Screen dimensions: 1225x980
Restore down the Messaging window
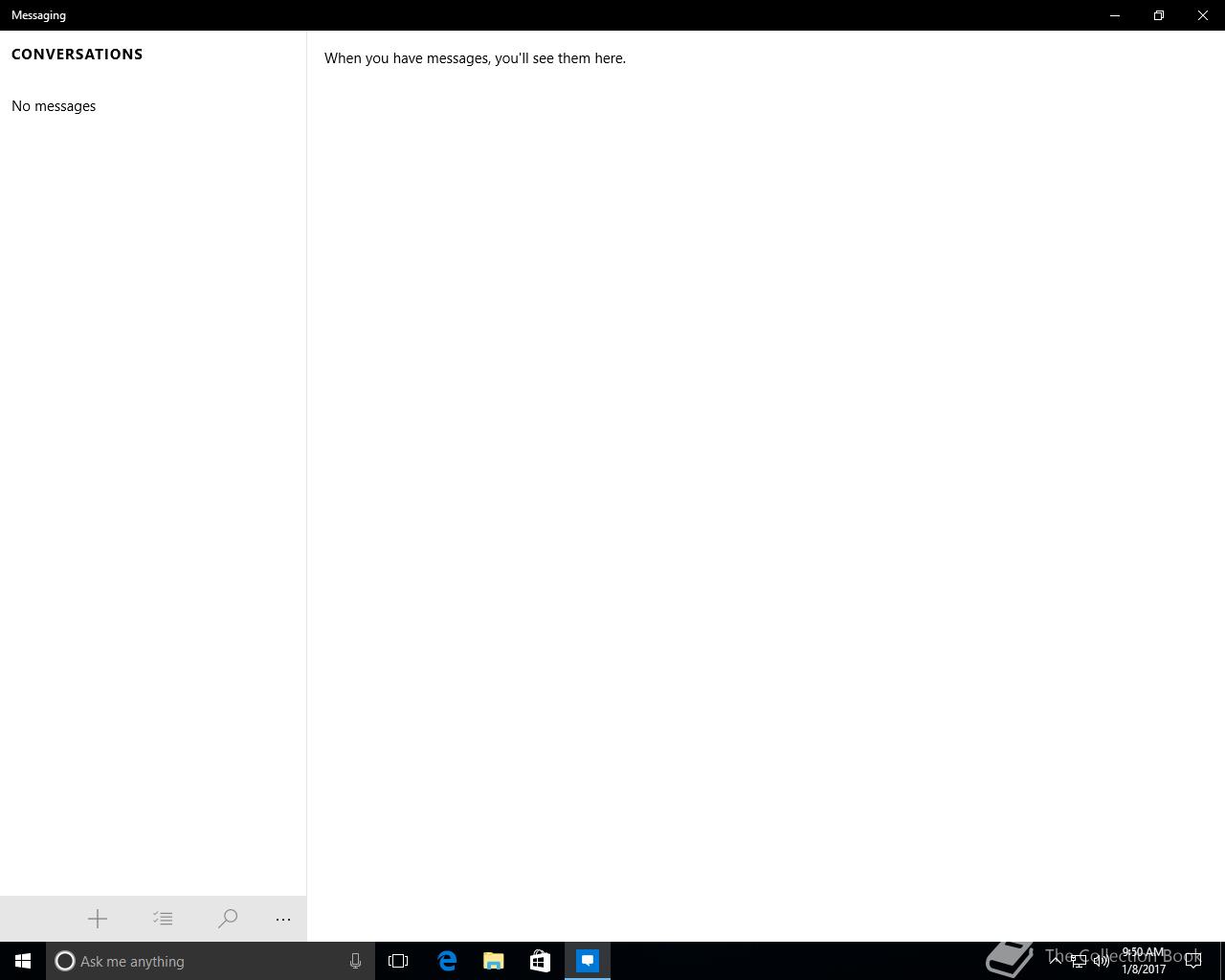1159,15
